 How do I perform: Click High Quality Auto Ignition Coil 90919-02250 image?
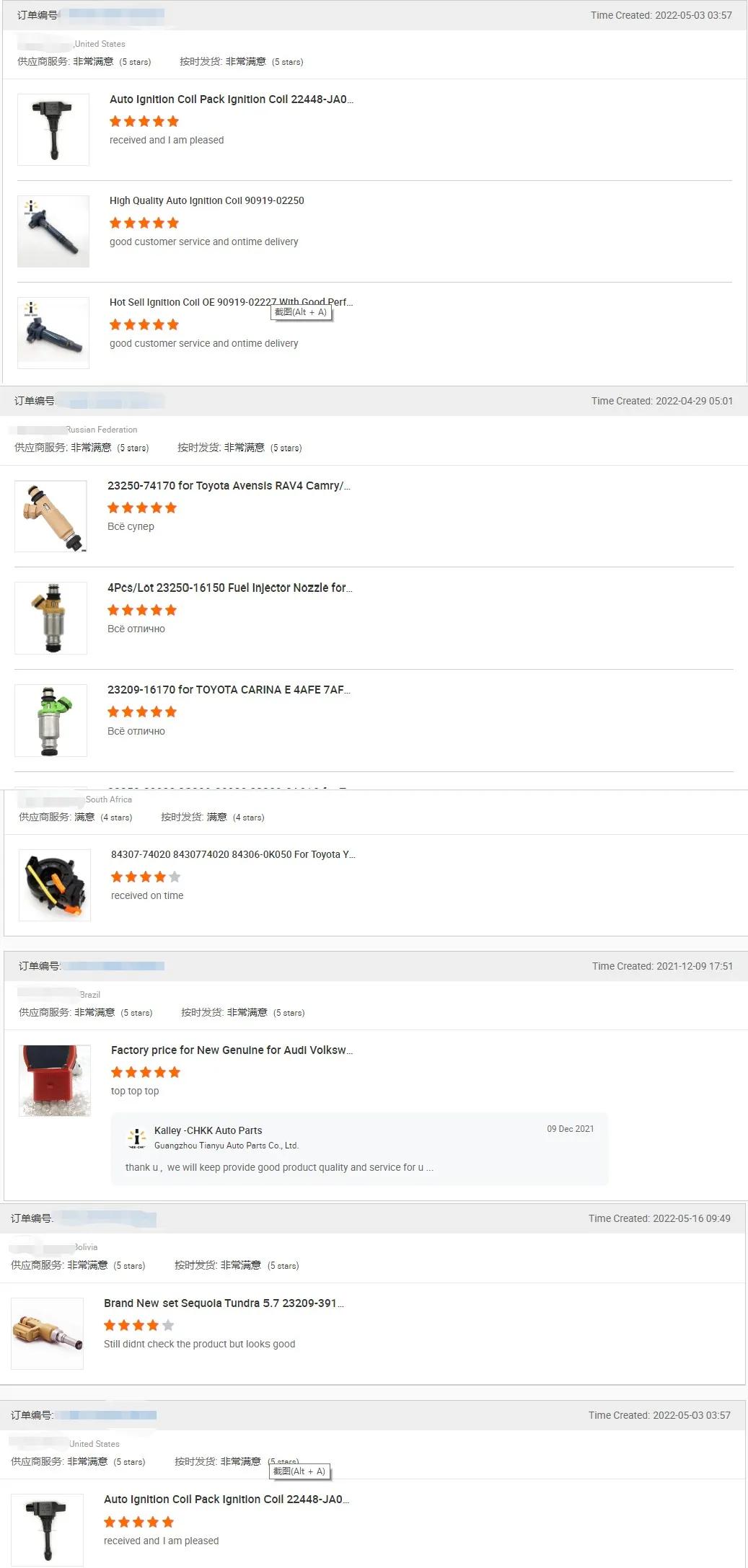pyautogui.click(x=53, y=231)
